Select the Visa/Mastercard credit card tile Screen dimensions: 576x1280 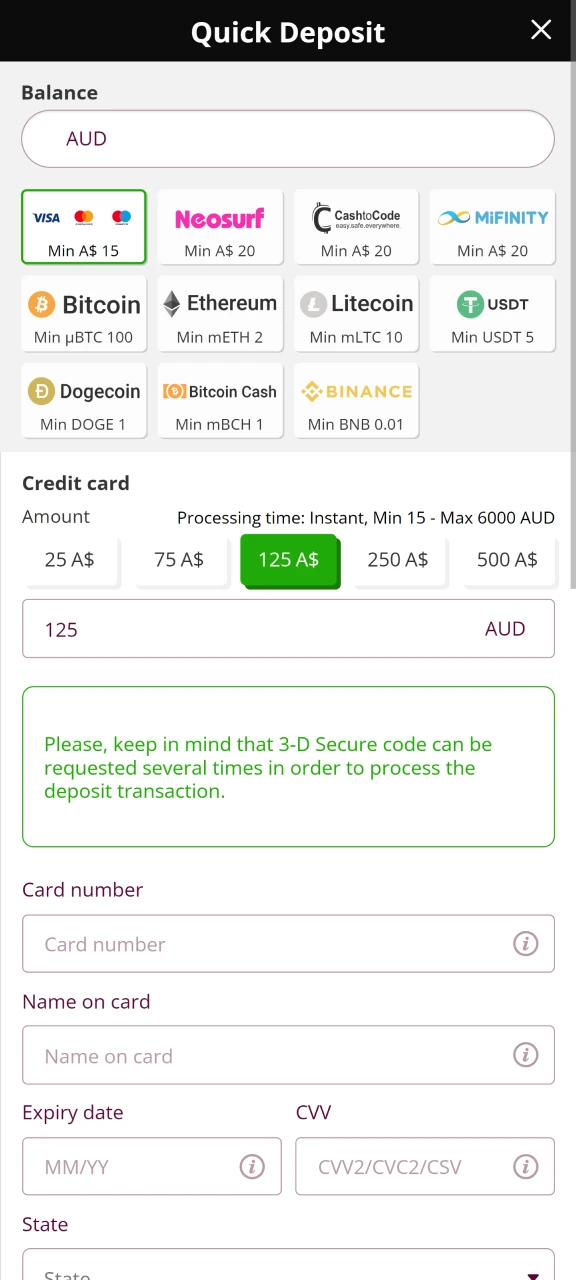84,227
